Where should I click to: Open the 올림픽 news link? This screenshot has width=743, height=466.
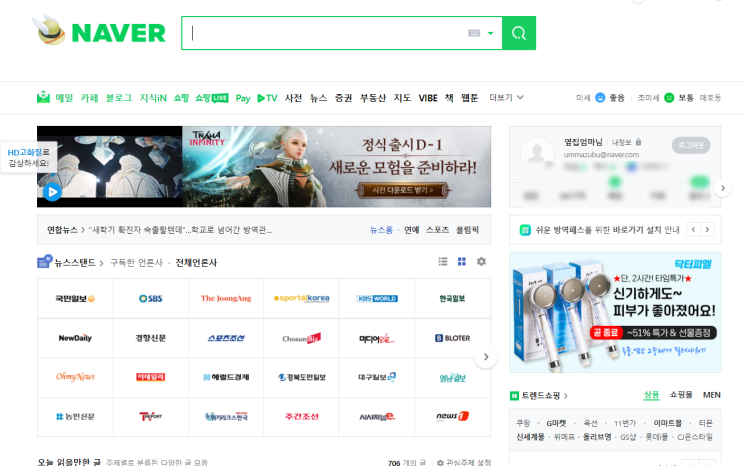point(467,230)
